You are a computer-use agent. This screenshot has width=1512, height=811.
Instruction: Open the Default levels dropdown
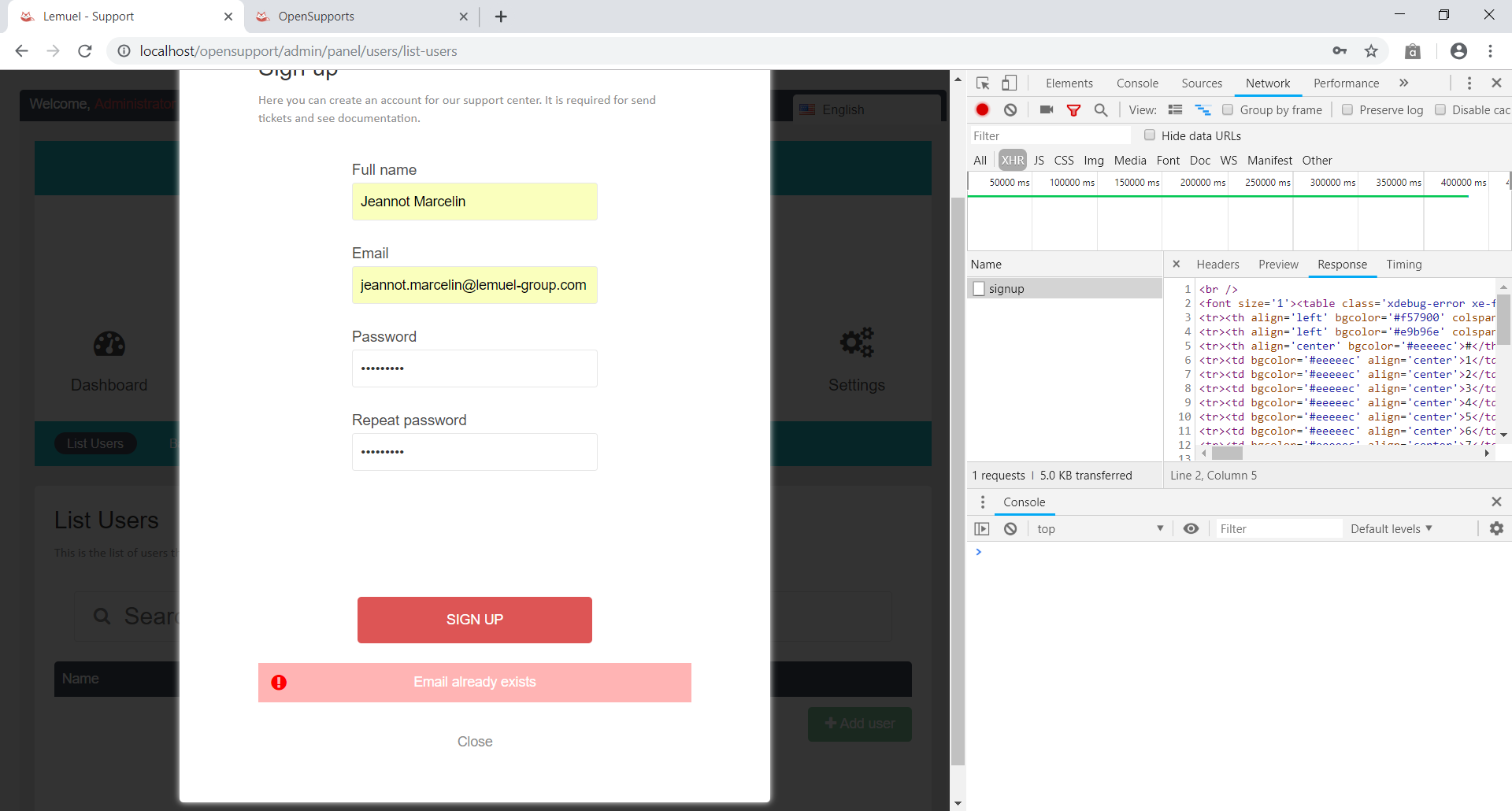[1390, 528]
